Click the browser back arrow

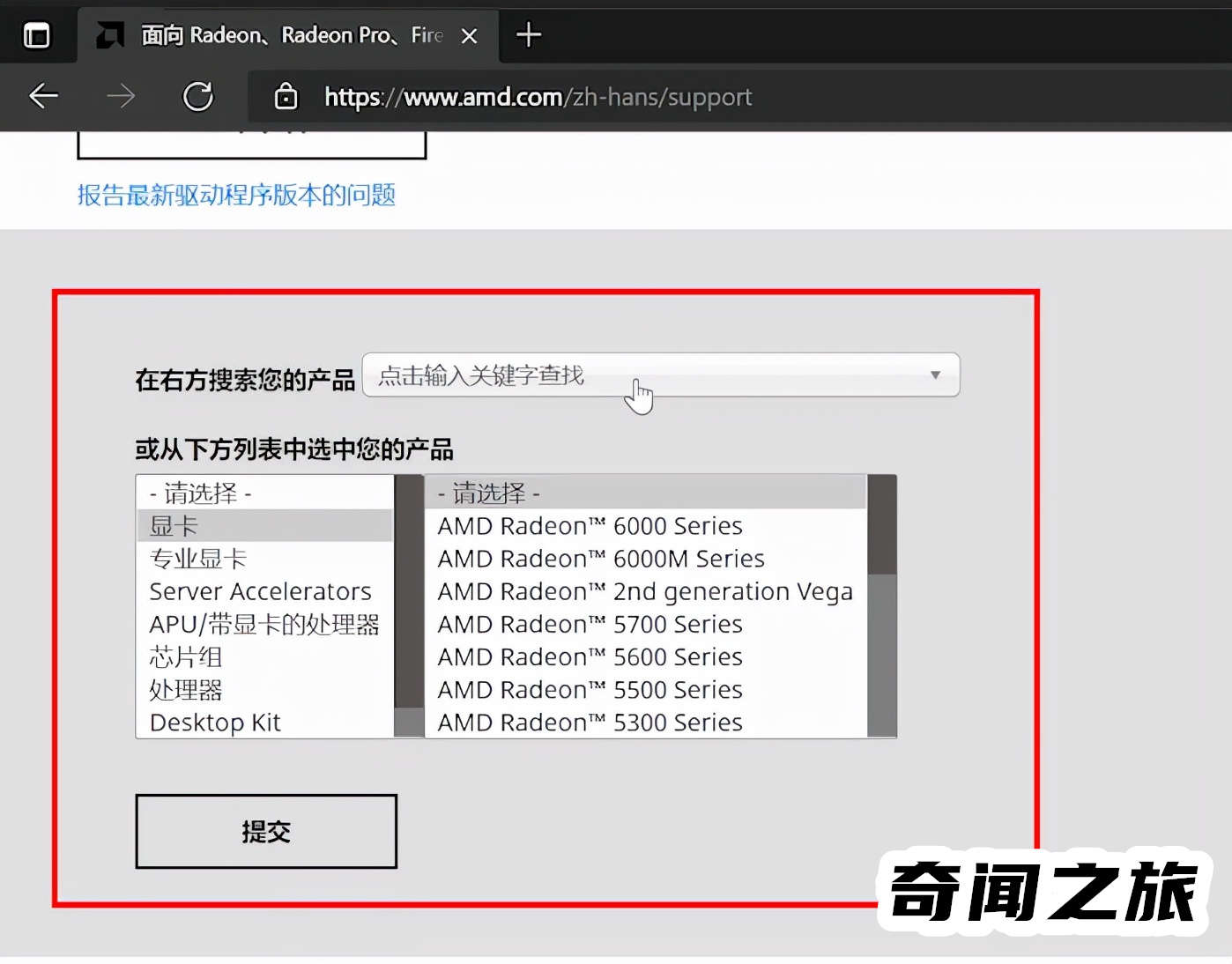[43, 96]
